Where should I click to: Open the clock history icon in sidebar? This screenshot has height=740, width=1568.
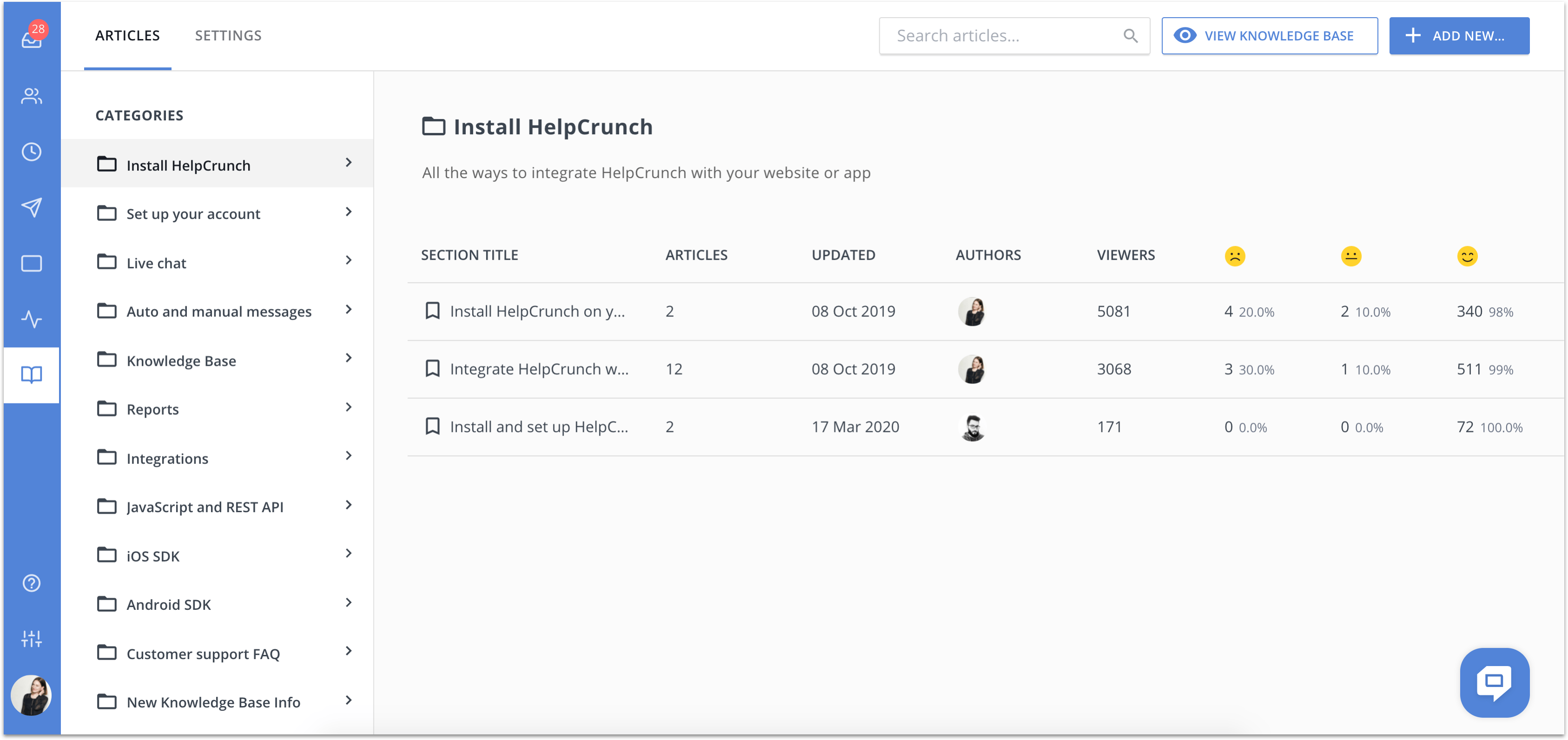point(32,152)
